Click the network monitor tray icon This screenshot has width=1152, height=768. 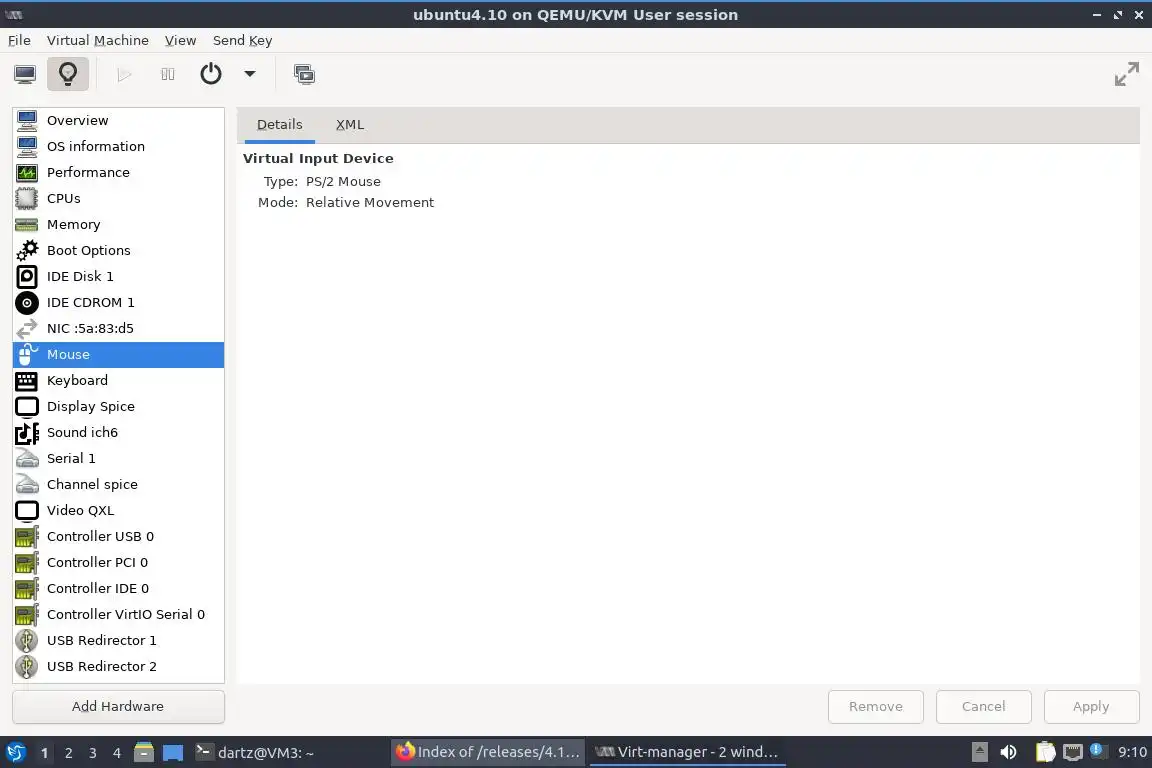1073,752
